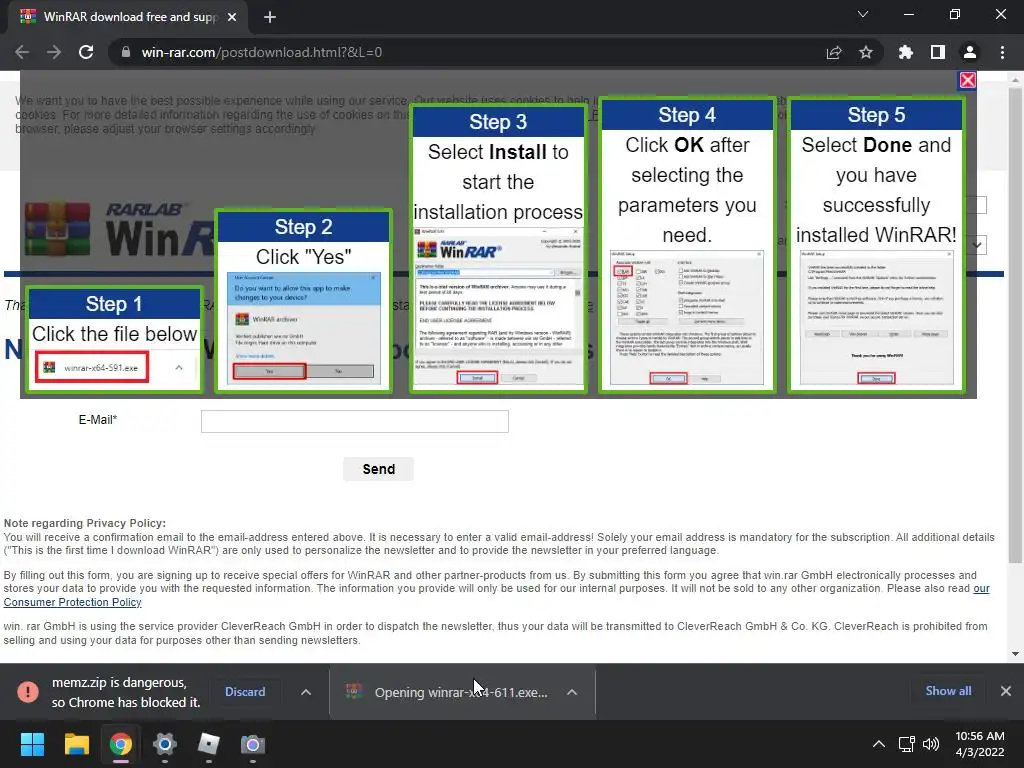
Task: Open the Chrome profile avatar icon
Action: tap(970, 52)
